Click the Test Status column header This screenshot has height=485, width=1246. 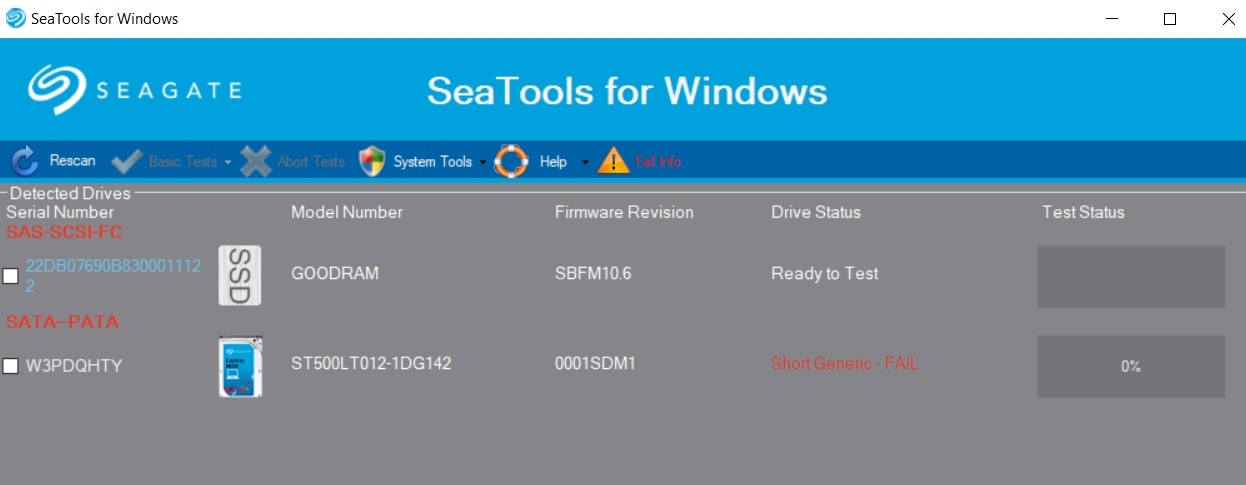tap(1083, 212)
